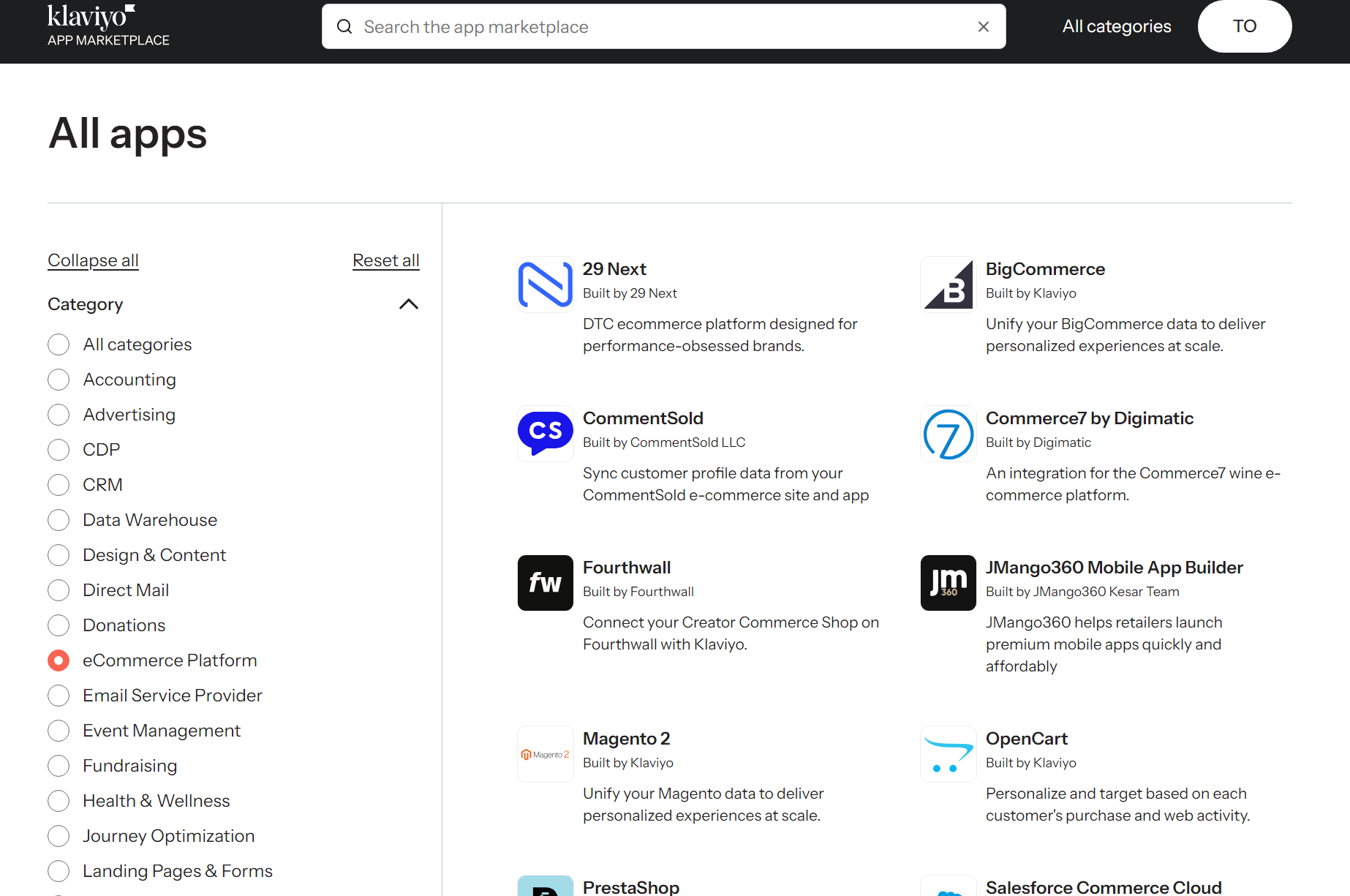The image size is (1350, 896).
Task: Click the OpenCart shopping cart icon
Action: point(948,753)
